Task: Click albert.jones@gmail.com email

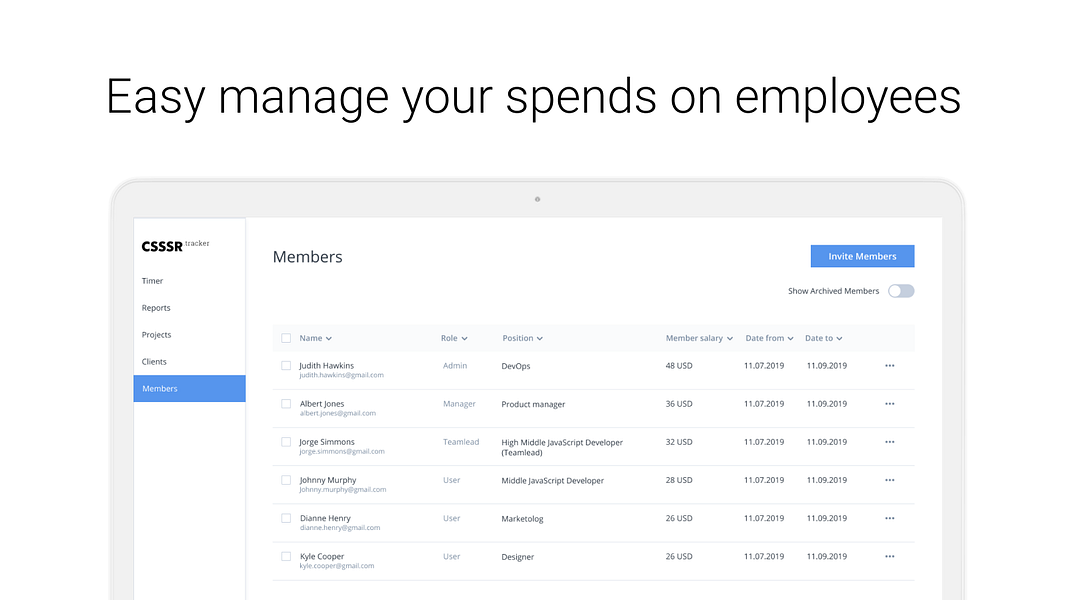Action: tap(338, 413)
